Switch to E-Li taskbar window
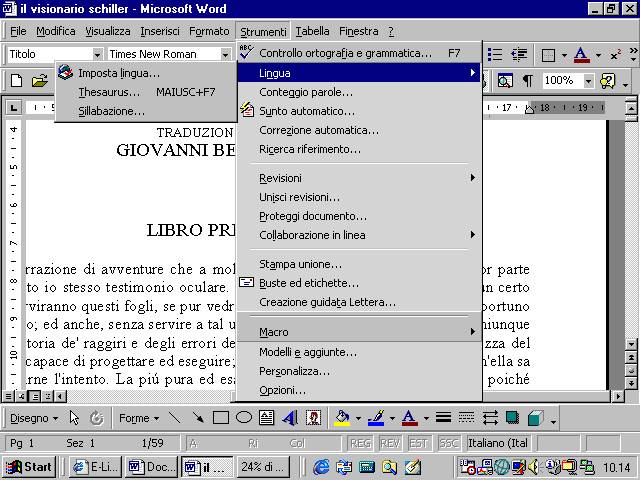 pos(96,467)
